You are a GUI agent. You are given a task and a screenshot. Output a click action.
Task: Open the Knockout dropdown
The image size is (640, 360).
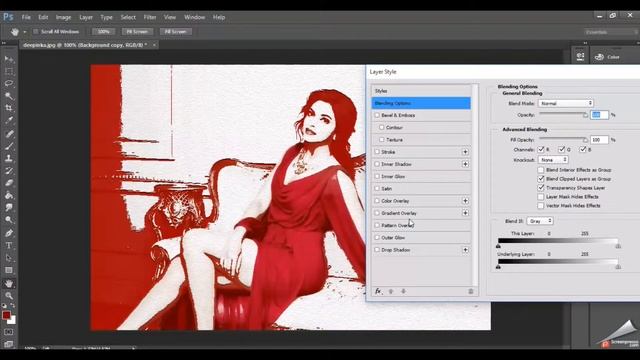coord(553,160)
